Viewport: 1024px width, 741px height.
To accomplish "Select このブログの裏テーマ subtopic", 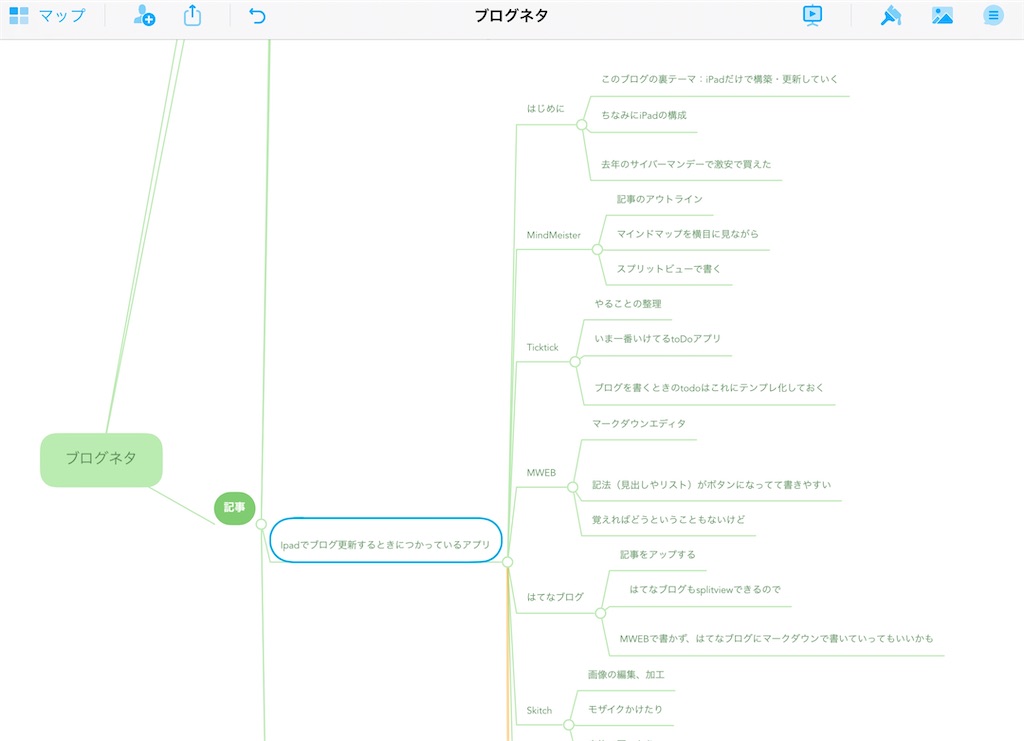I will (719, 79).
